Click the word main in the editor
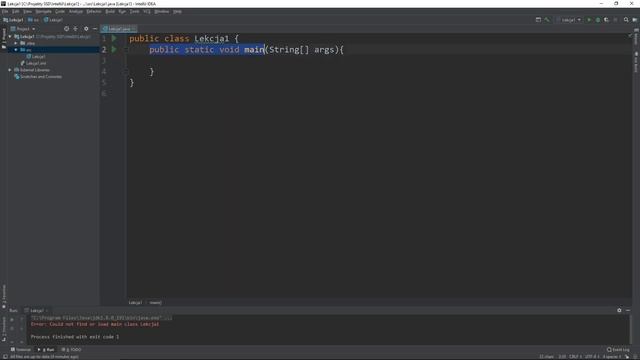The width and height of the screenshot is (640, 360). coord(254,50)
